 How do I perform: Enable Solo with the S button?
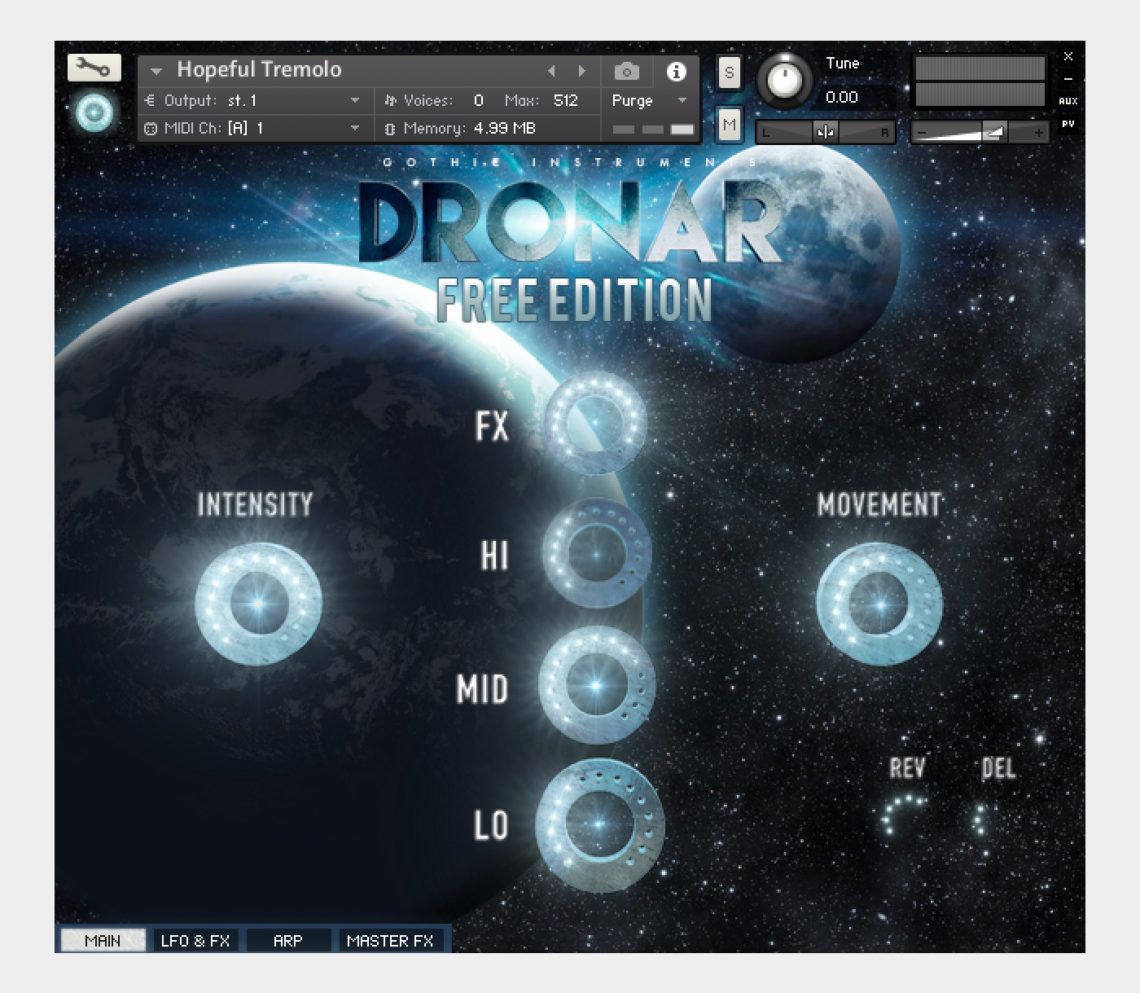coord(730,71)
